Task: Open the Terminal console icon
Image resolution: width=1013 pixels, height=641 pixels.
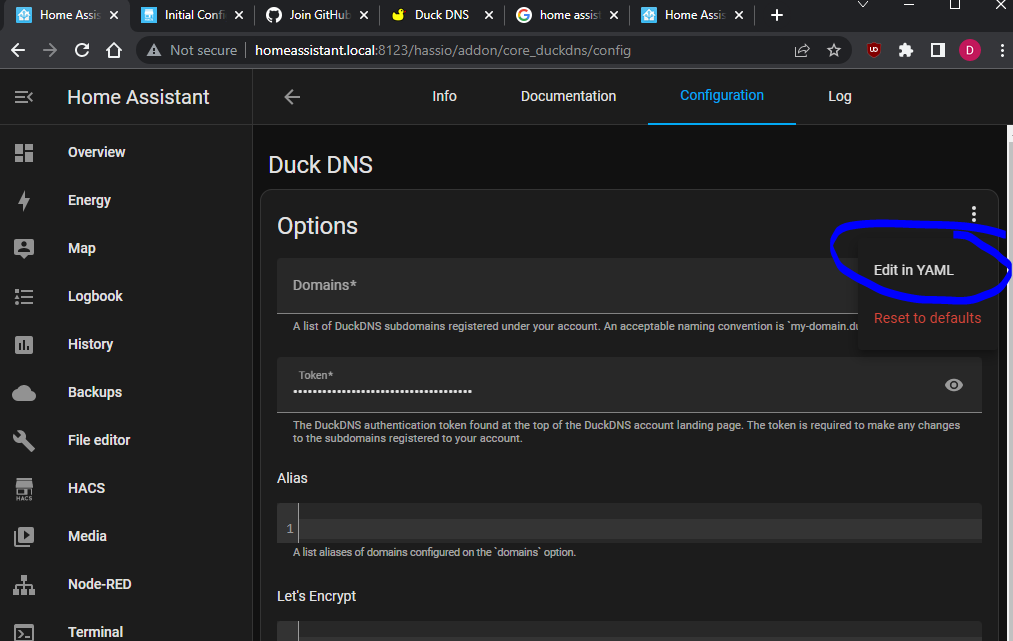Action: pos(24,633)
